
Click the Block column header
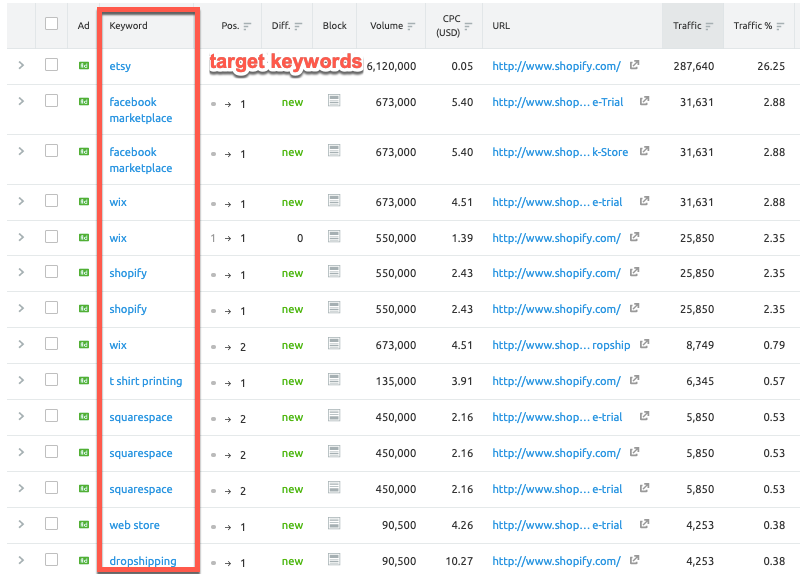click(x=334, y=26)
